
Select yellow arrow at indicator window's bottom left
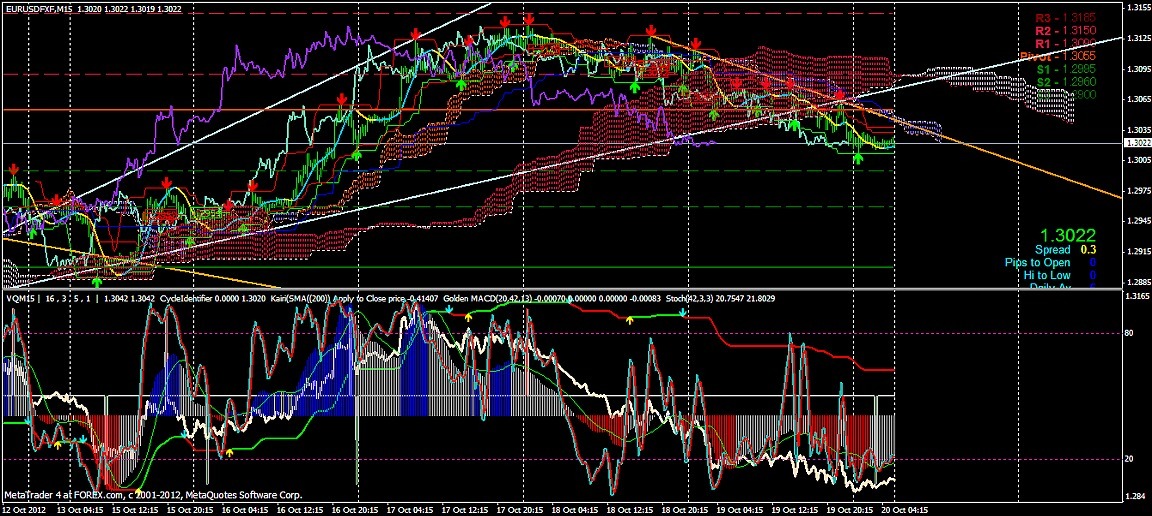(x=58, y=441)
